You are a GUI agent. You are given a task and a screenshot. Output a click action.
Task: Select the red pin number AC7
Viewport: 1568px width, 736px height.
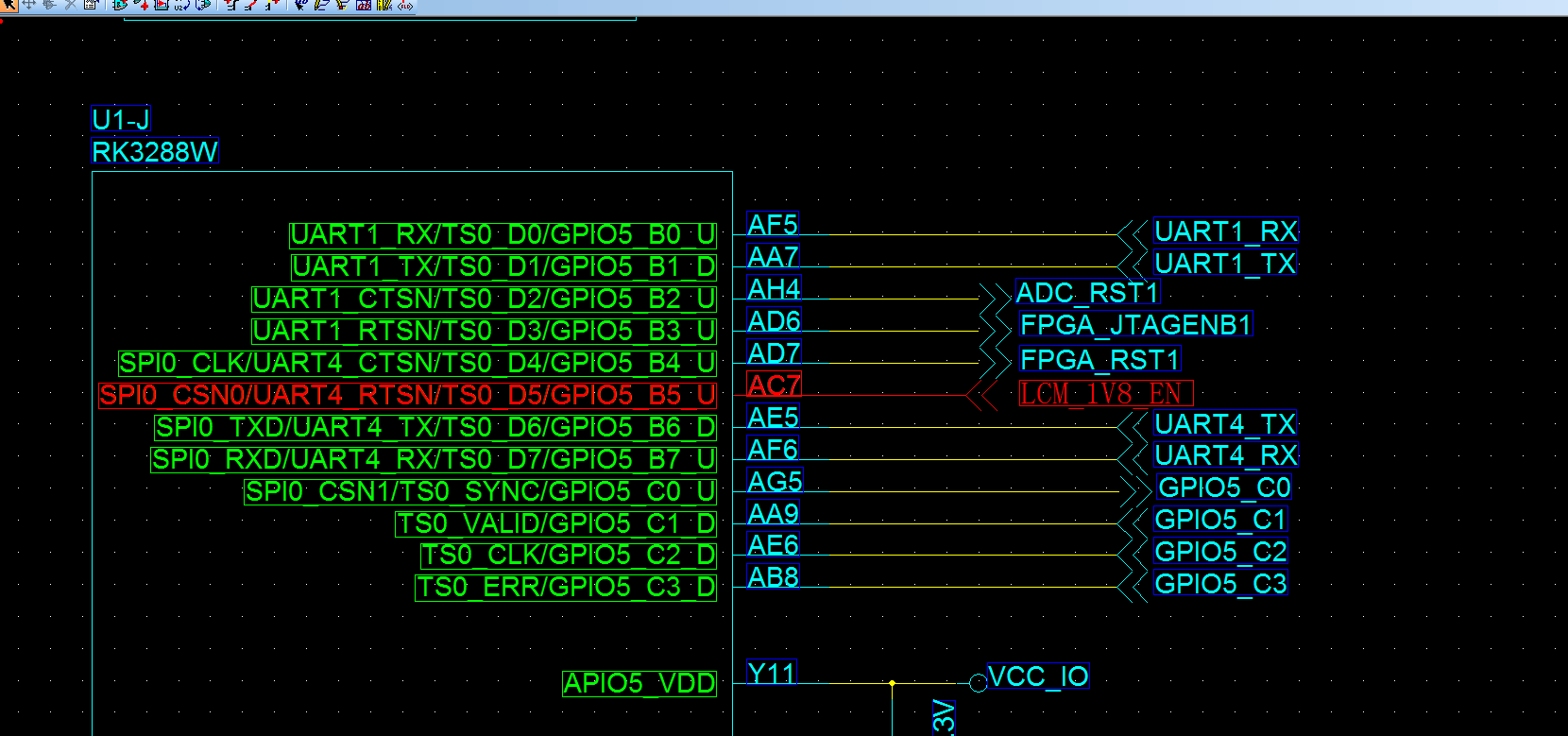click(774, 385)
